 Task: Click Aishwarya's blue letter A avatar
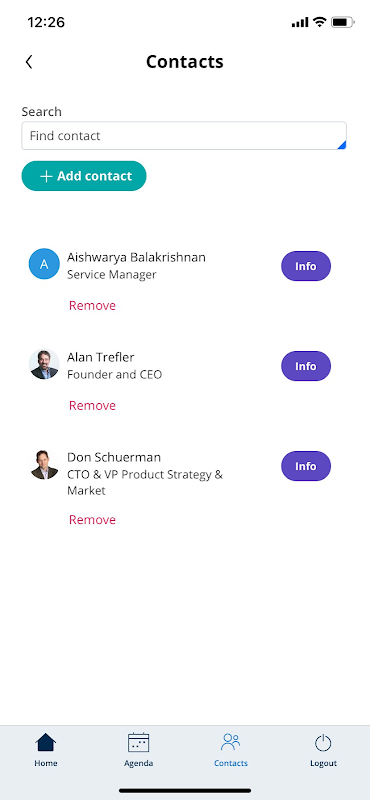(x=44, y=264)
